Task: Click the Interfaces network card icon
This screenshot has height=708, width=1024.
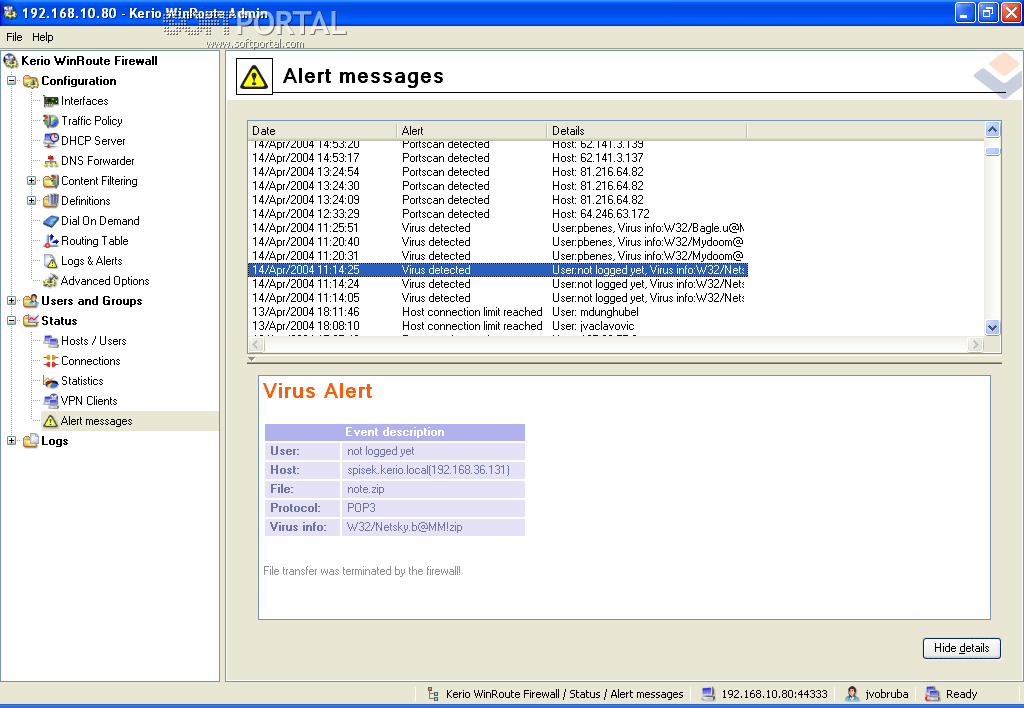Action: tap(50, 101)
